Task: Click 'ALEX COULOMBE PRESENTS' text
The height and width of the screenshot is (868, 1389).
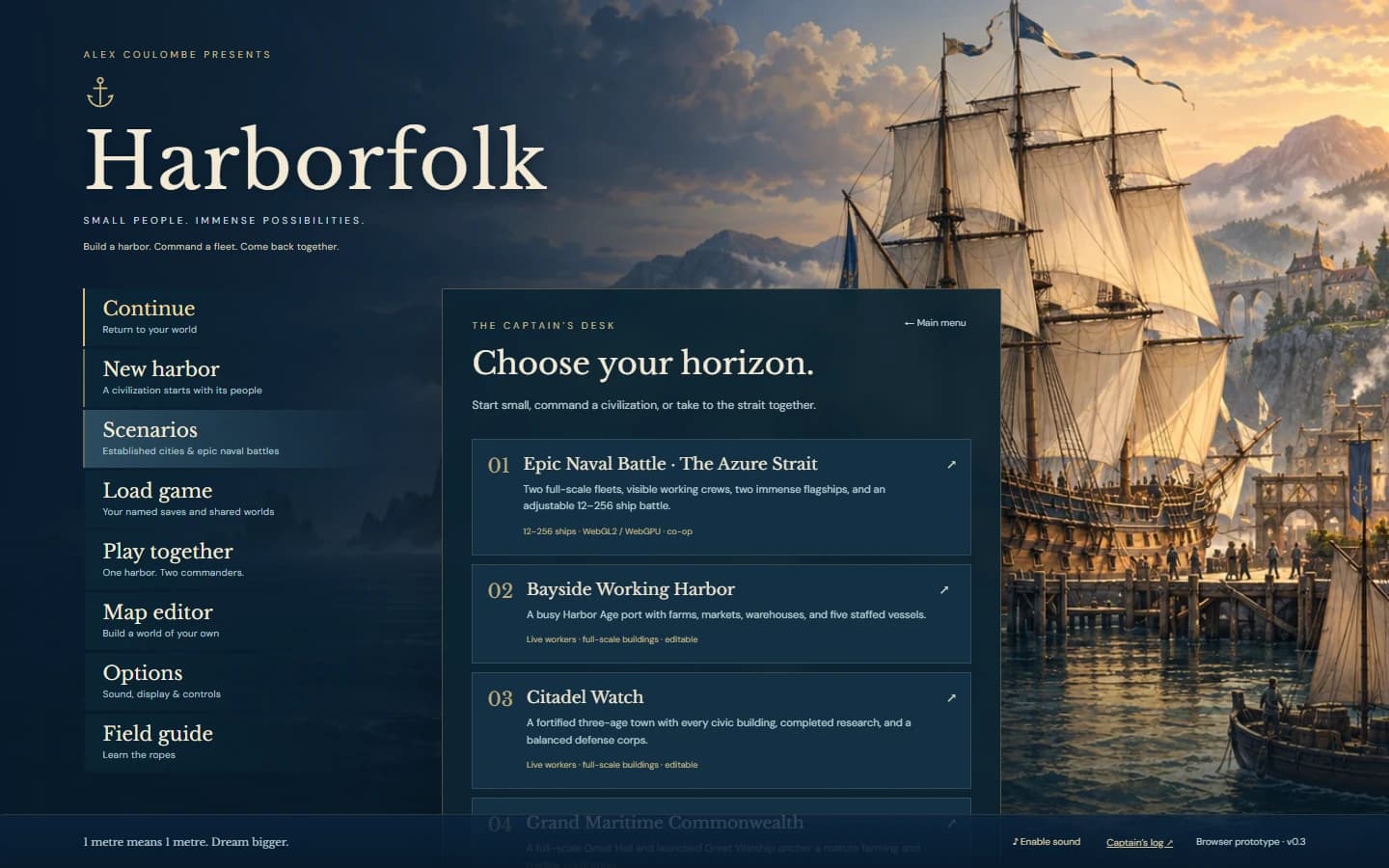Action: click(177, 55)
